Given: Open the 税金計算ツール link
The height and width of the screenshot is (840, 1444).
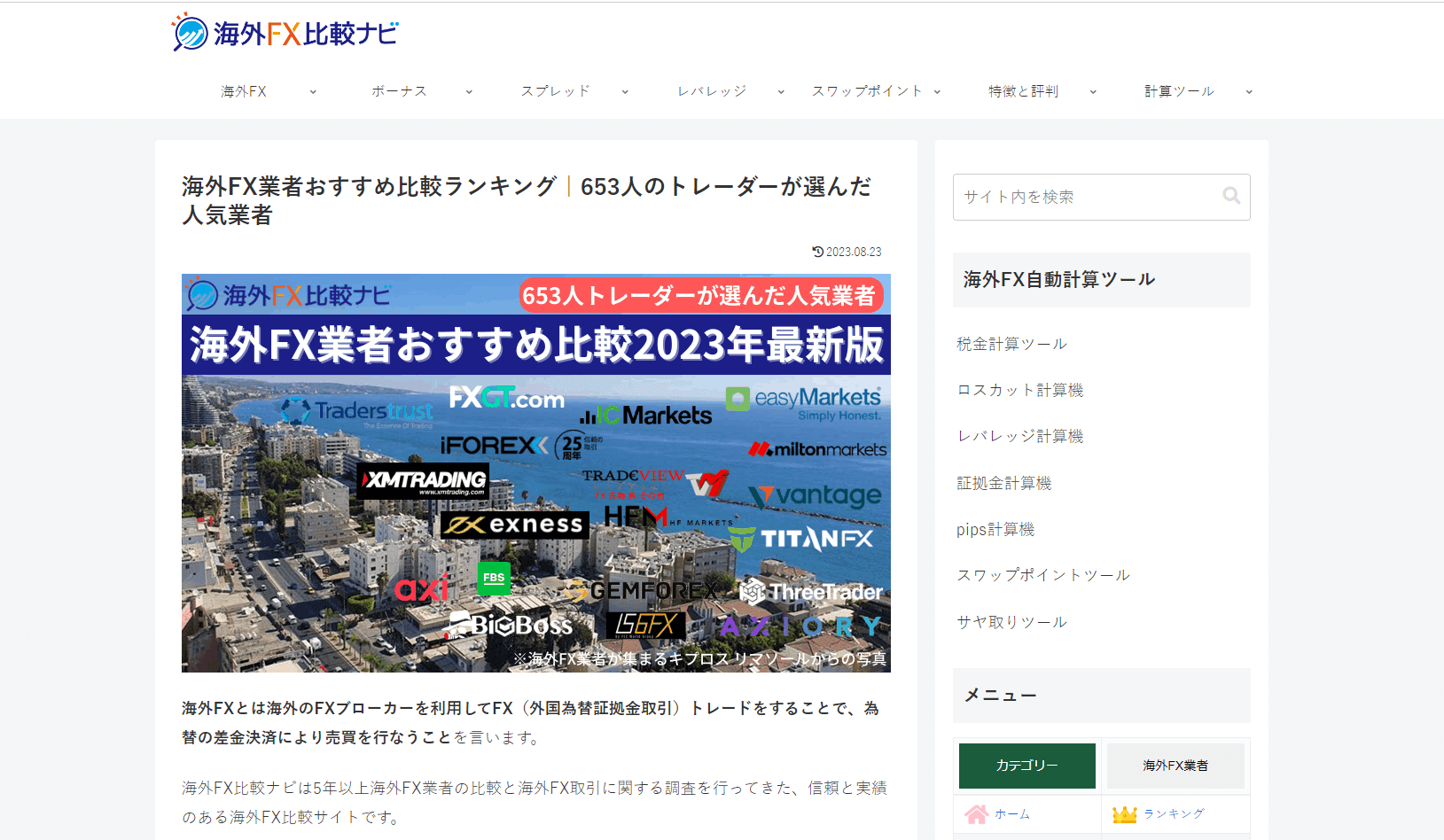Looking at the screenshot, I should (x=1011, y=344).
